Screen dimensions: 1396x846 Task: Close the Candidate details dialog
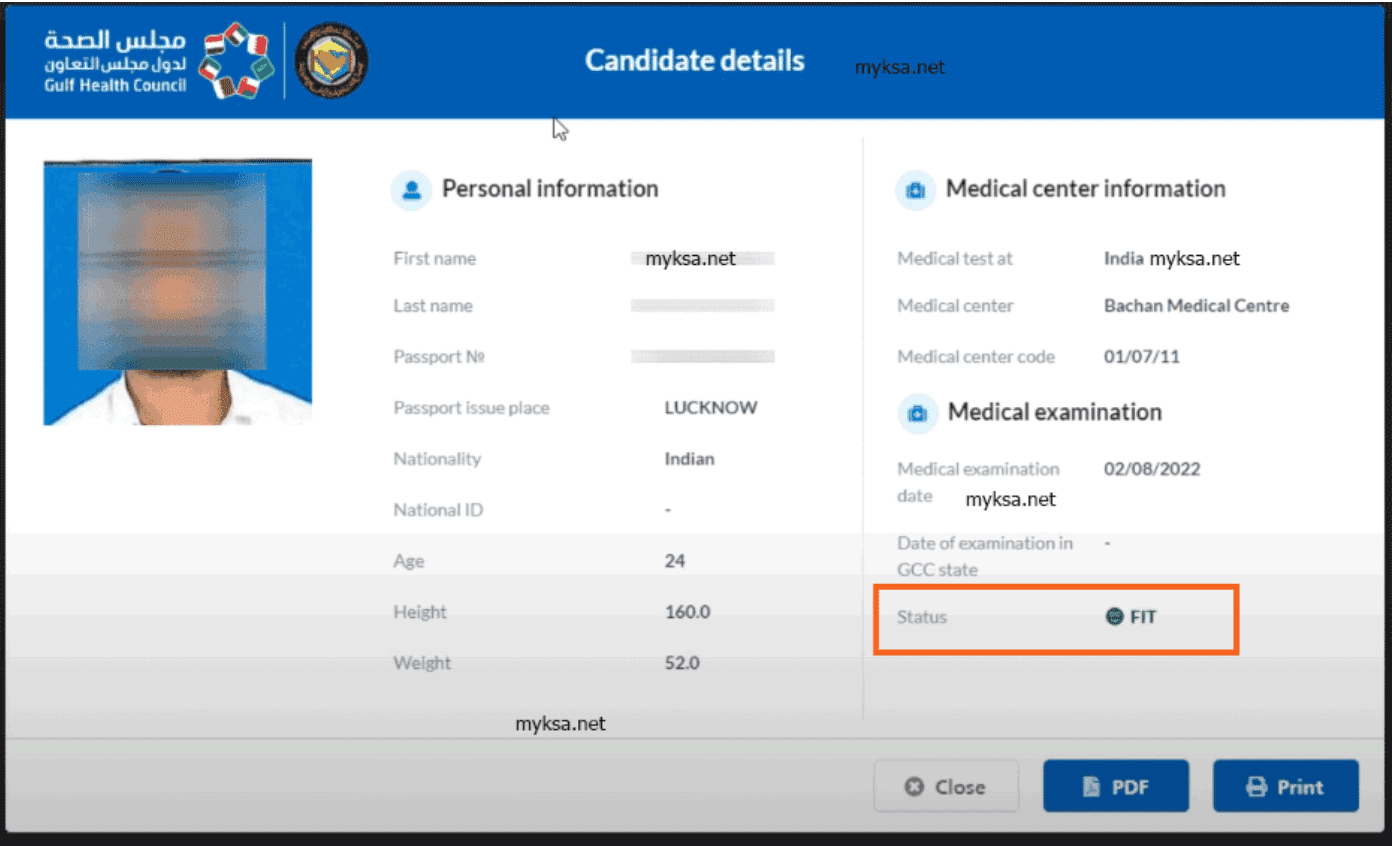(946, 787)
